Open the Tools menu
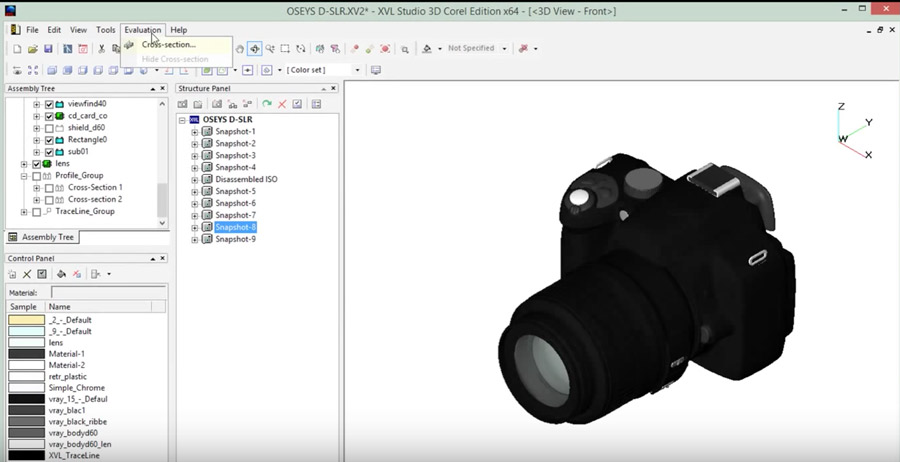This screenshot has width=900, height=462. tap(106, 30)
